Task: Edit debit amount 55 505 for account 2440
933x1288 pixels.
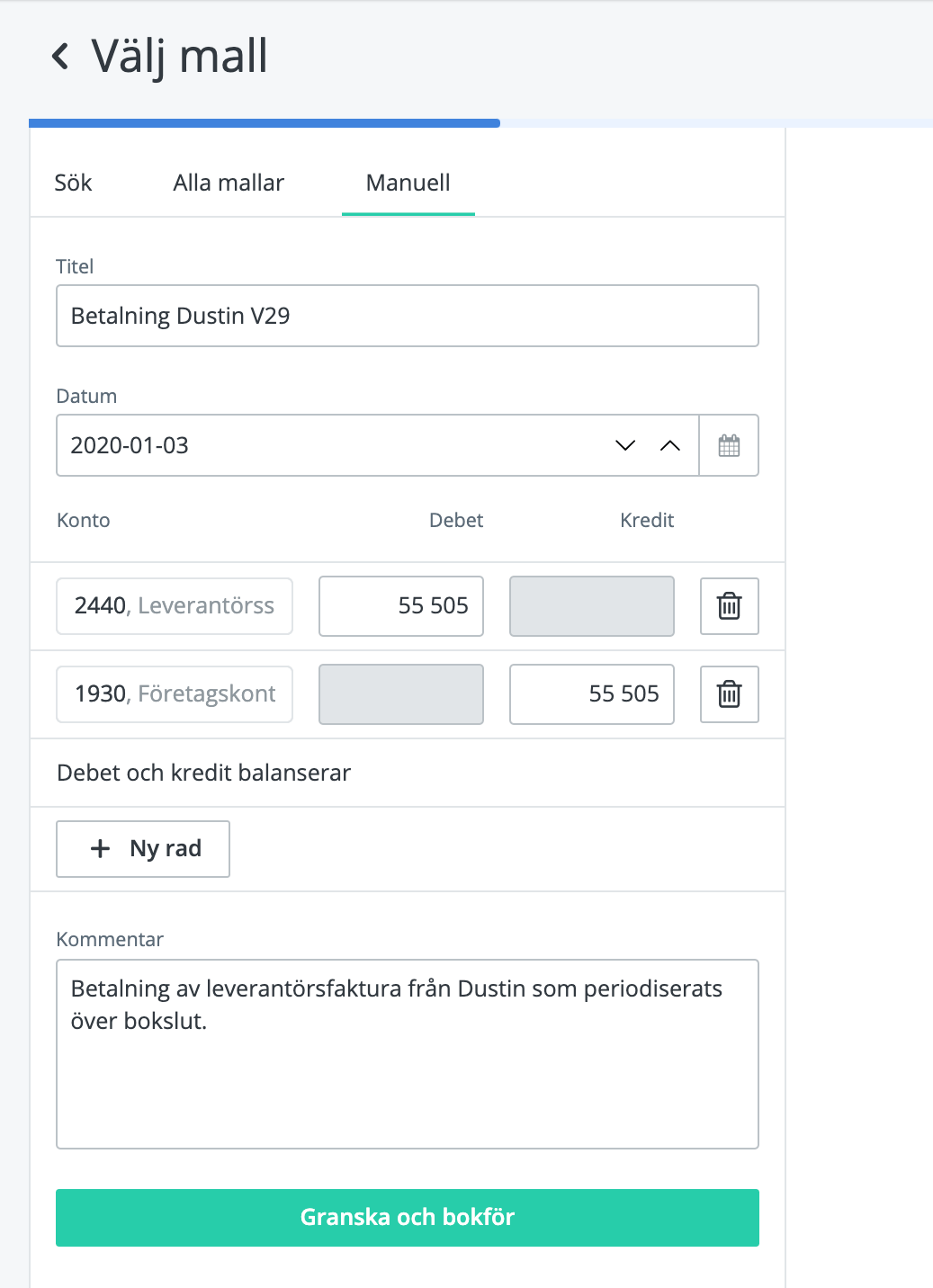Action: [401, 606]
